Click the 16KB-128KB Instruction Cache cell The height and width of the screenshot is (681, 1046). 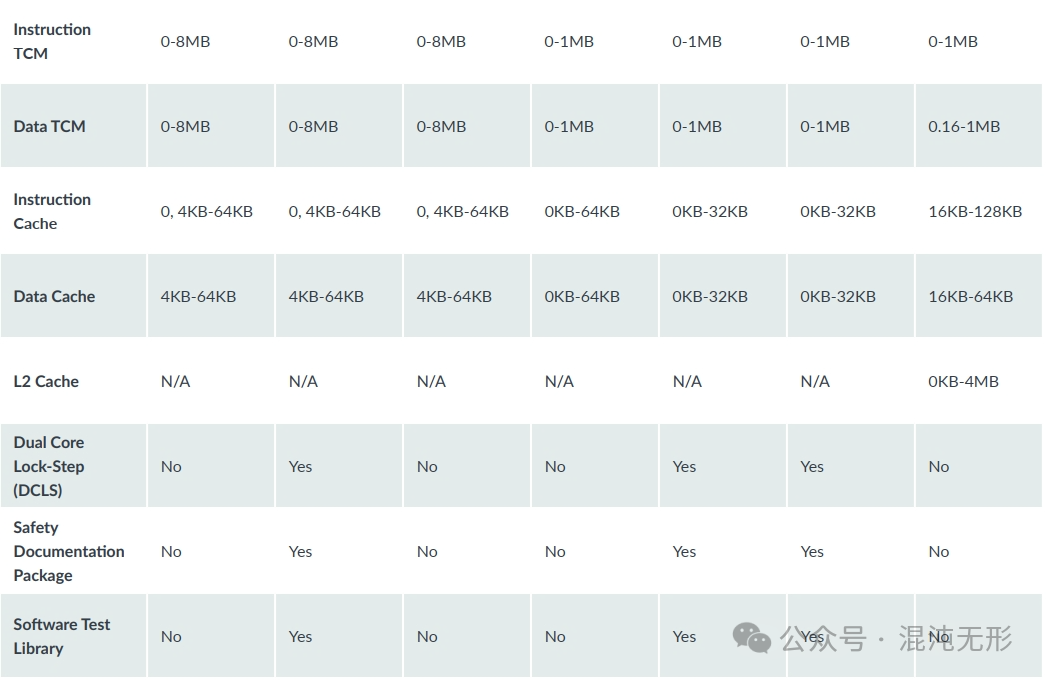(x=975, y=211)
